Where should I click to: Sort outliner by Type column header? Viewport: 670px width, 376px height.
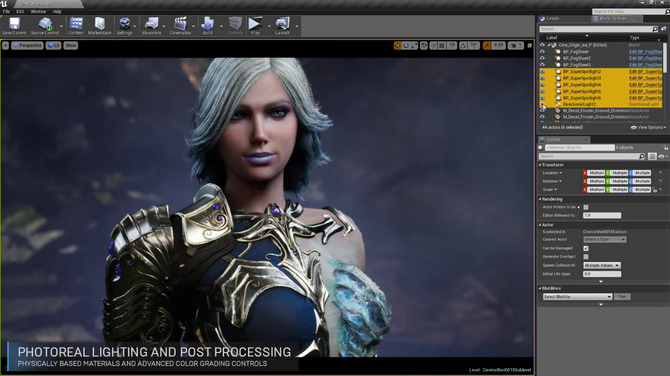point(634,38)
